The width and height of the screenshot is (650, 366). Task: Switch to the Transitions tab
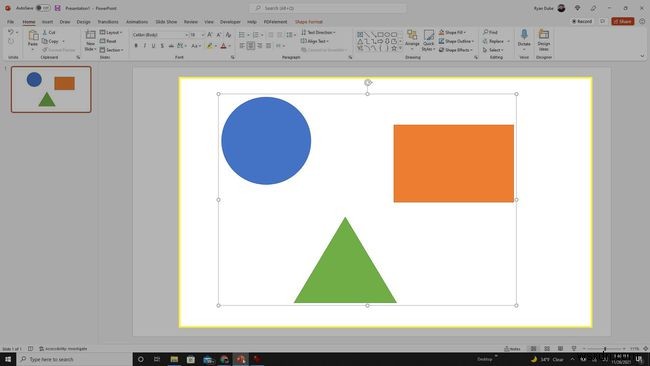(108, 22)
